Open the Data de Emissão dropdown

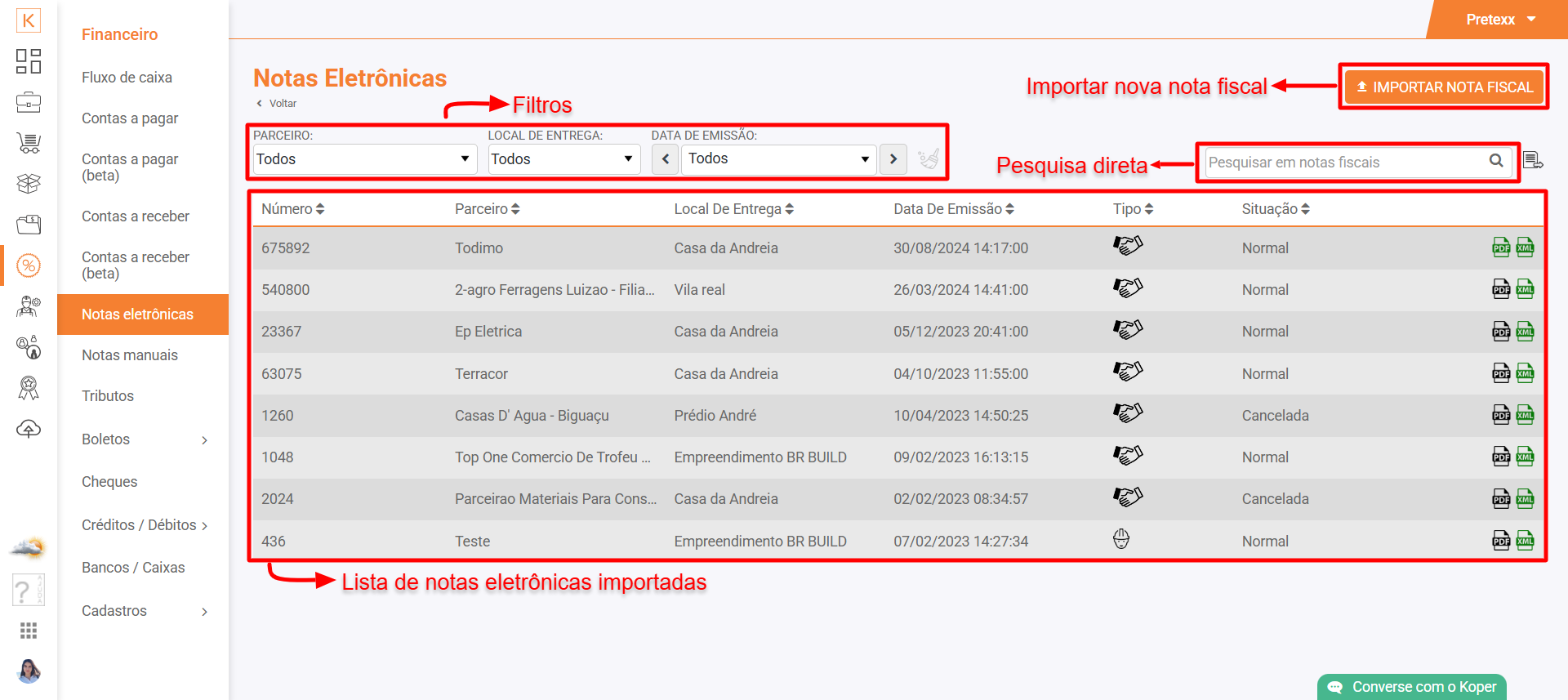click(x=778, y=159)
